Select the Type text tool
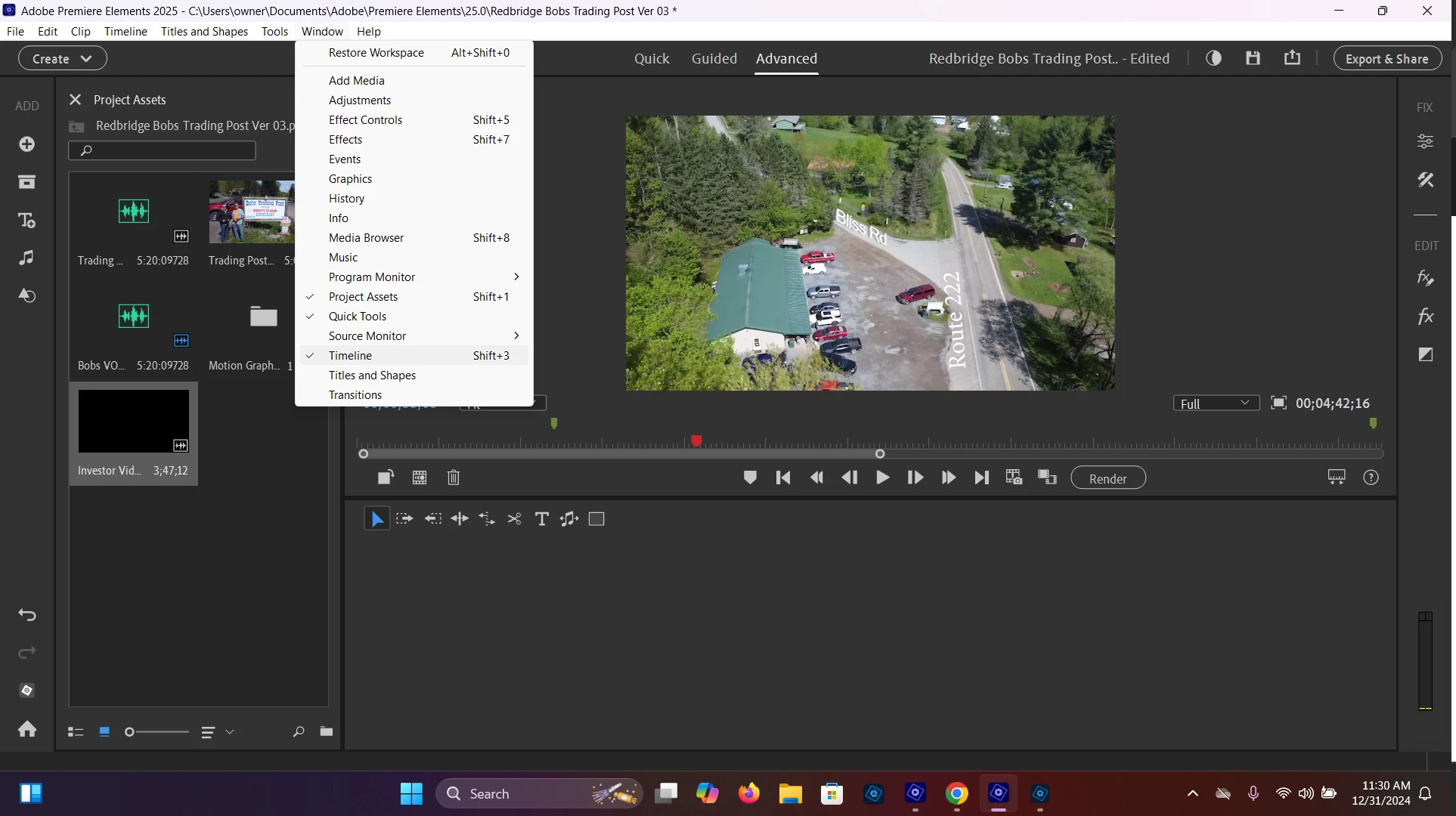 [x=541, y=519]
